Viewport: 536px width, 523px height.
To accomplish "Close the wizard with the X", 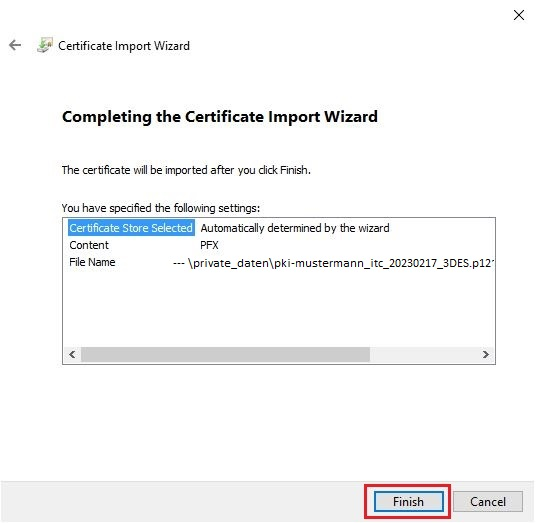I will [x=519, y=15].
